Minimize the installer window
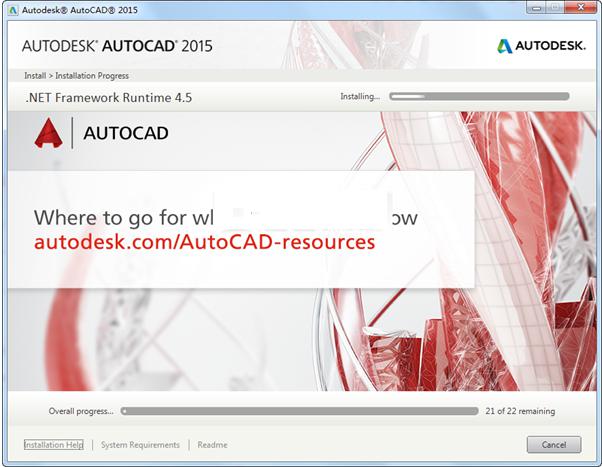The width and height of the screenshot is (602, 467). [x=529, y=9]
